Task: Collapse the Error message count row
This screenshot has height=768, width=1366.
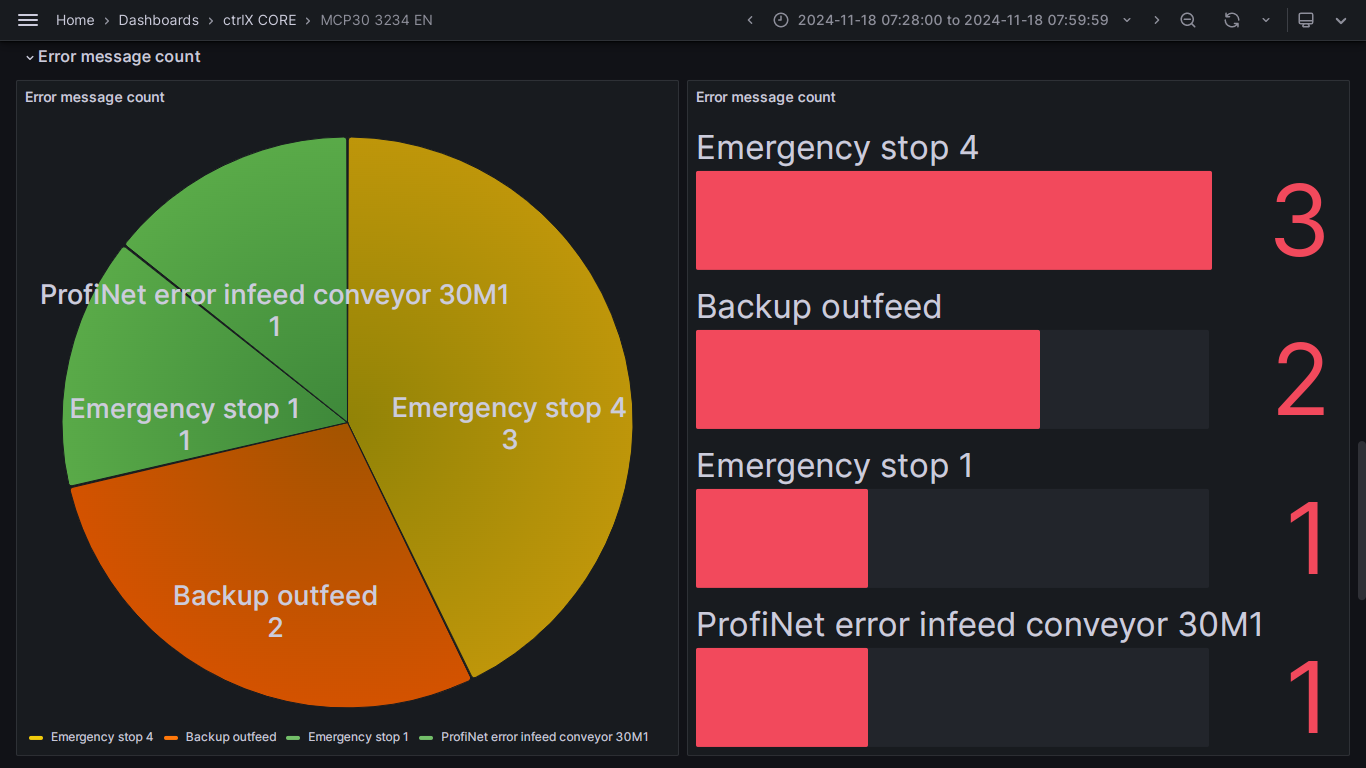Action: click(x=113, y=57)
